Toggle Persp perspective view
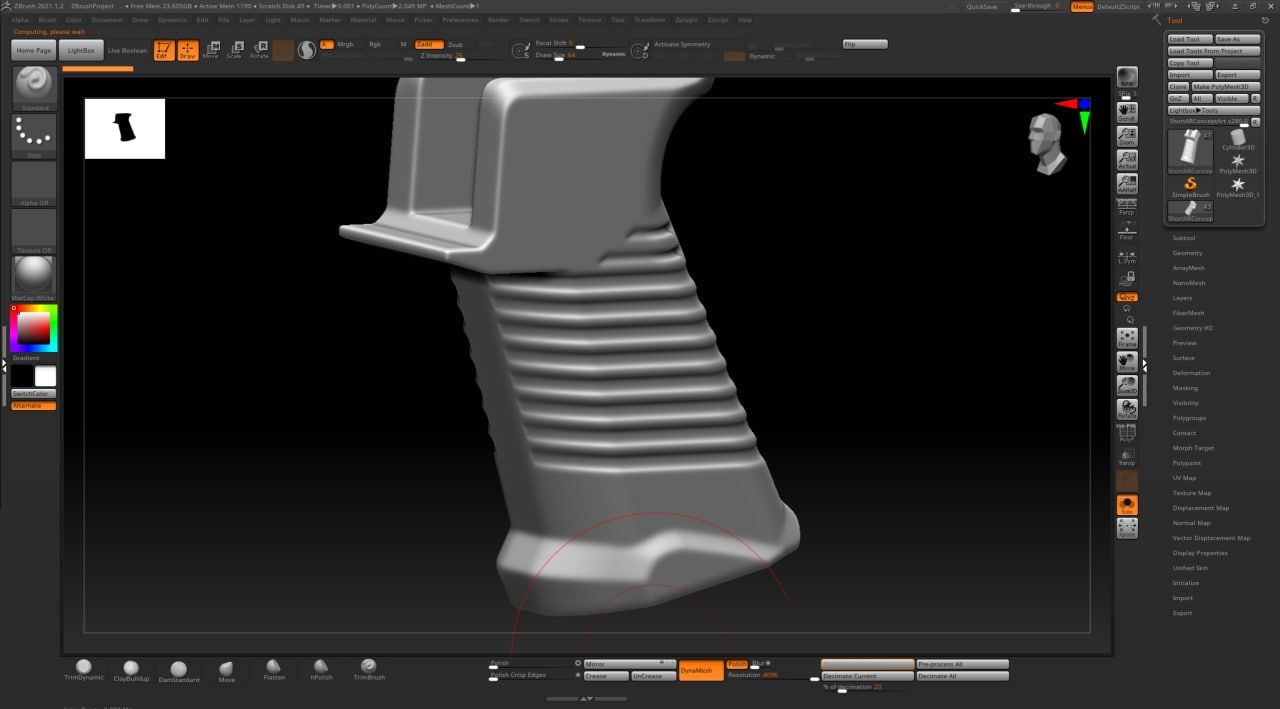1280x709 pixels. click(1127, 208)
